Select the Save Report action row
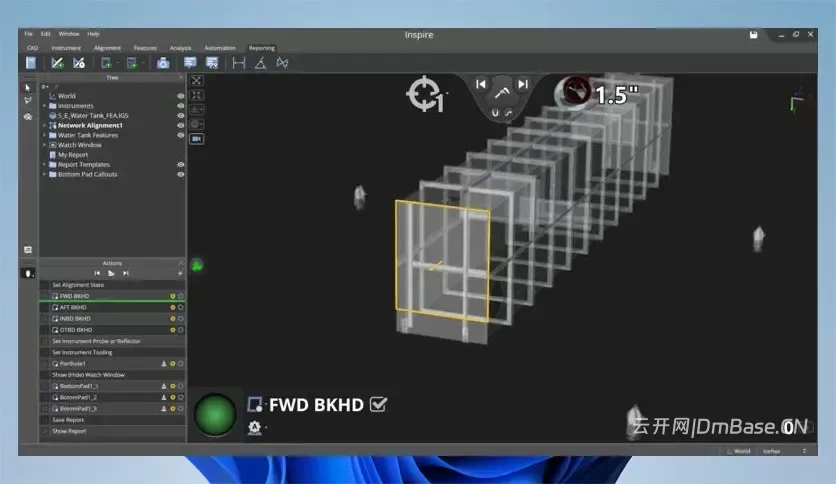This screenshot has width=836, height=484. pyautogui.click(x=113, y=420)
